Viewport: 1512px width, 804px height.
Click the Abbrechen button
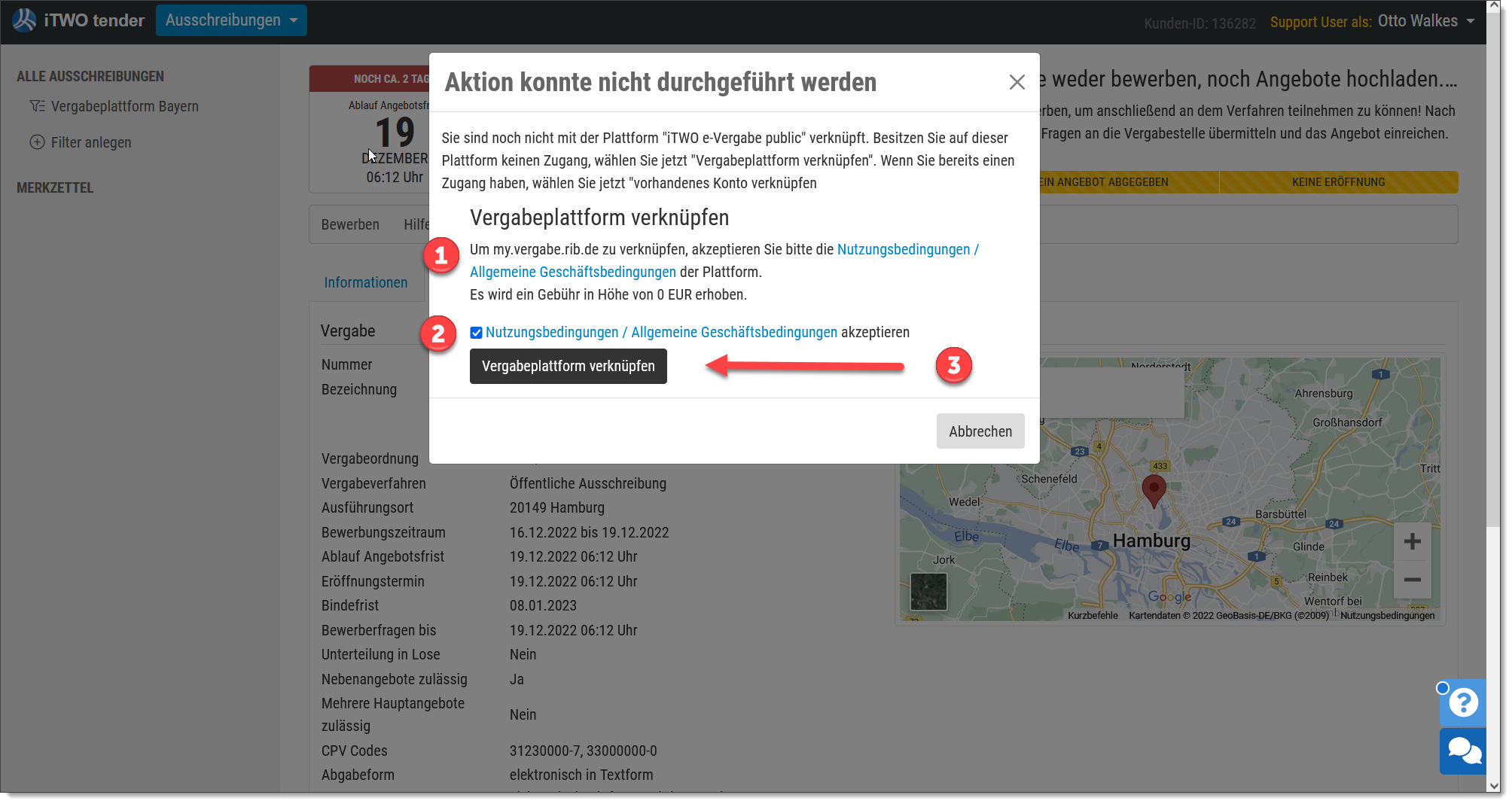(980, 431)
